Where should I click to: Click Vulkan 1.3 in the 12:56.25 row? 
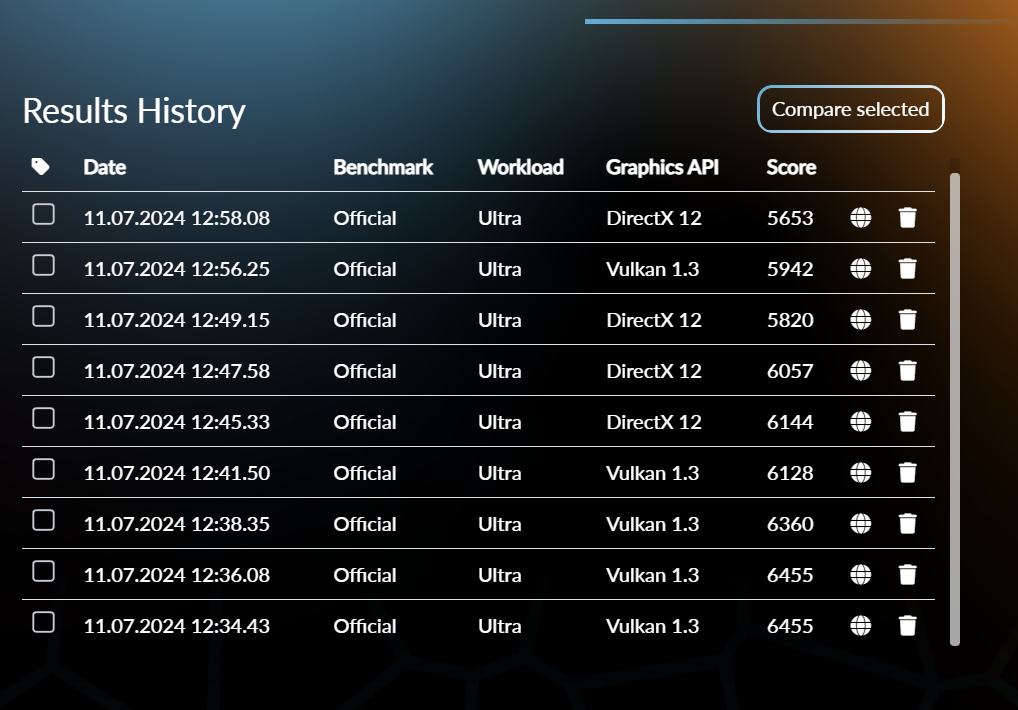(652, 269)
